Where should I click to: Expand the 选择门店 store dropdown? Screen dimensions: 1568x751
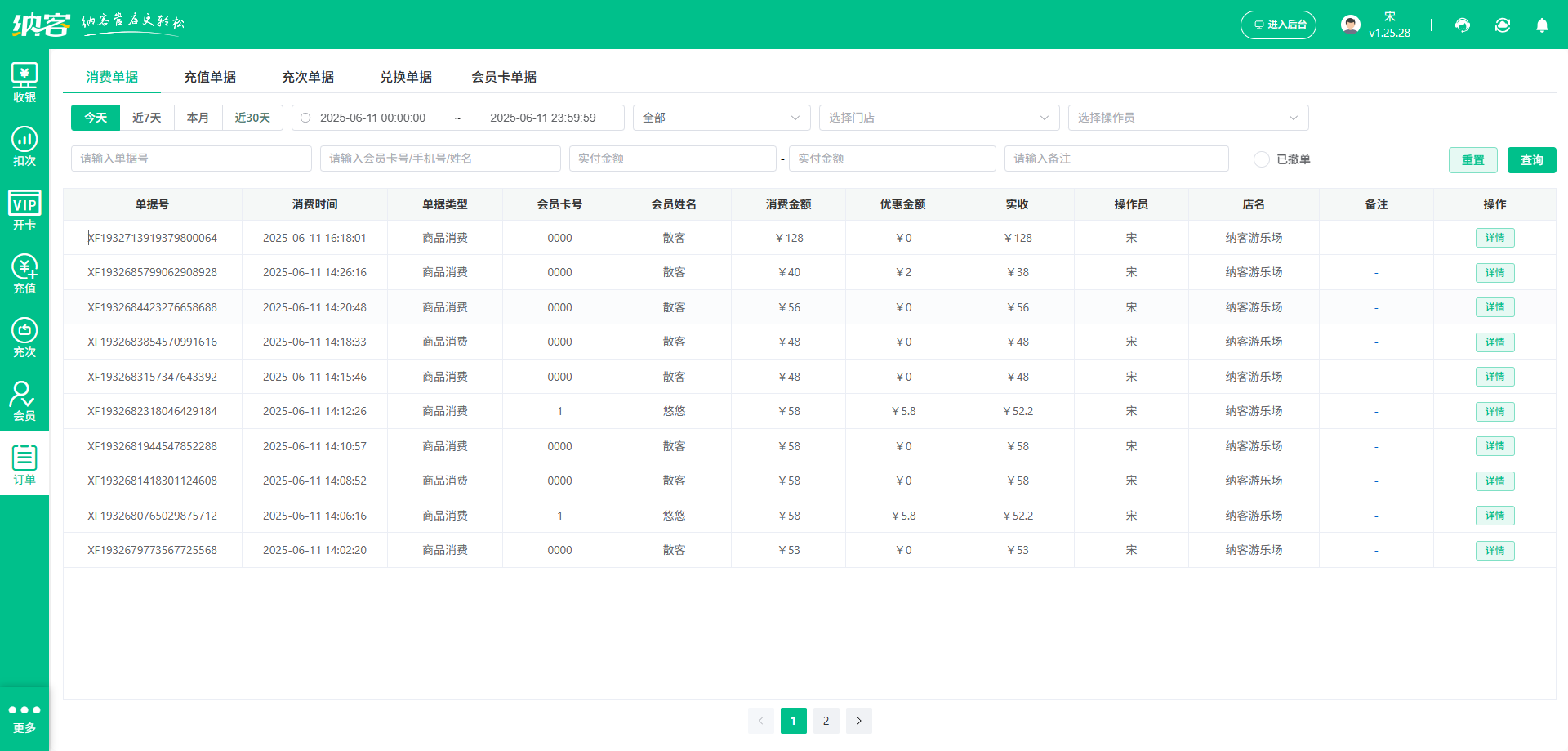939,118
